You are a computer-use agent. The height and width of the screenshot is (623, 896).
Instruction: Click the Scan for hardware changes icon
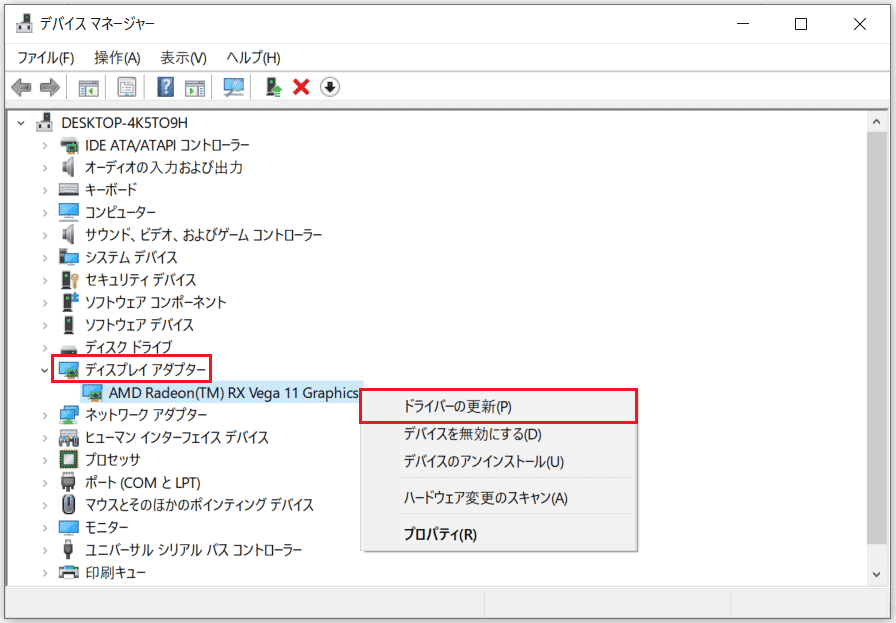pos(232,87)
